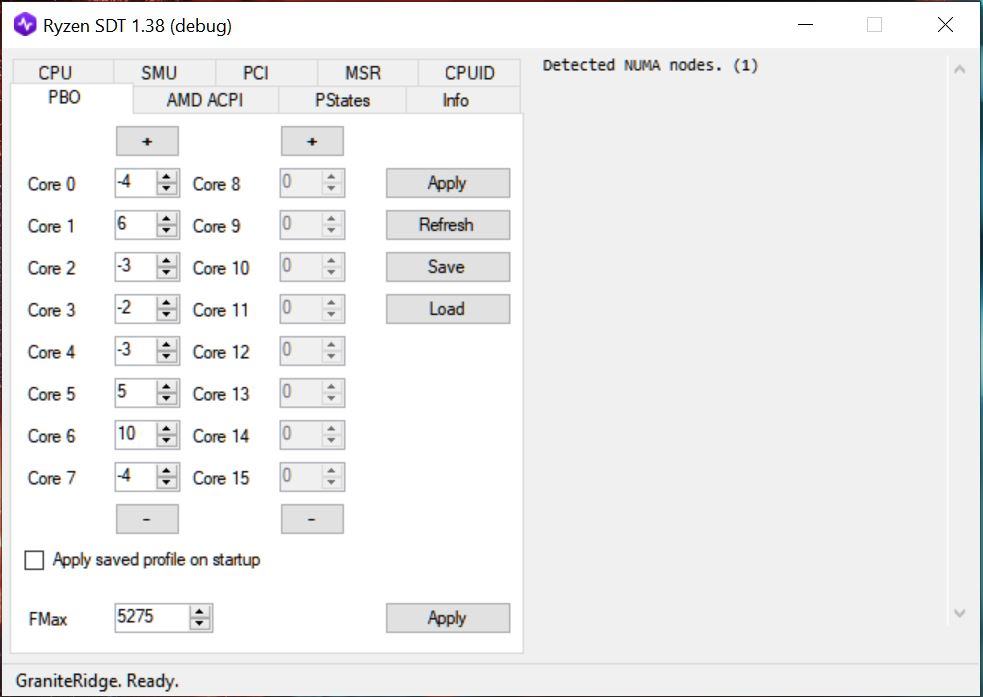Increase Core 1 offset with up arrow
This screenshot has width=983, height=697.
[167, 219]
